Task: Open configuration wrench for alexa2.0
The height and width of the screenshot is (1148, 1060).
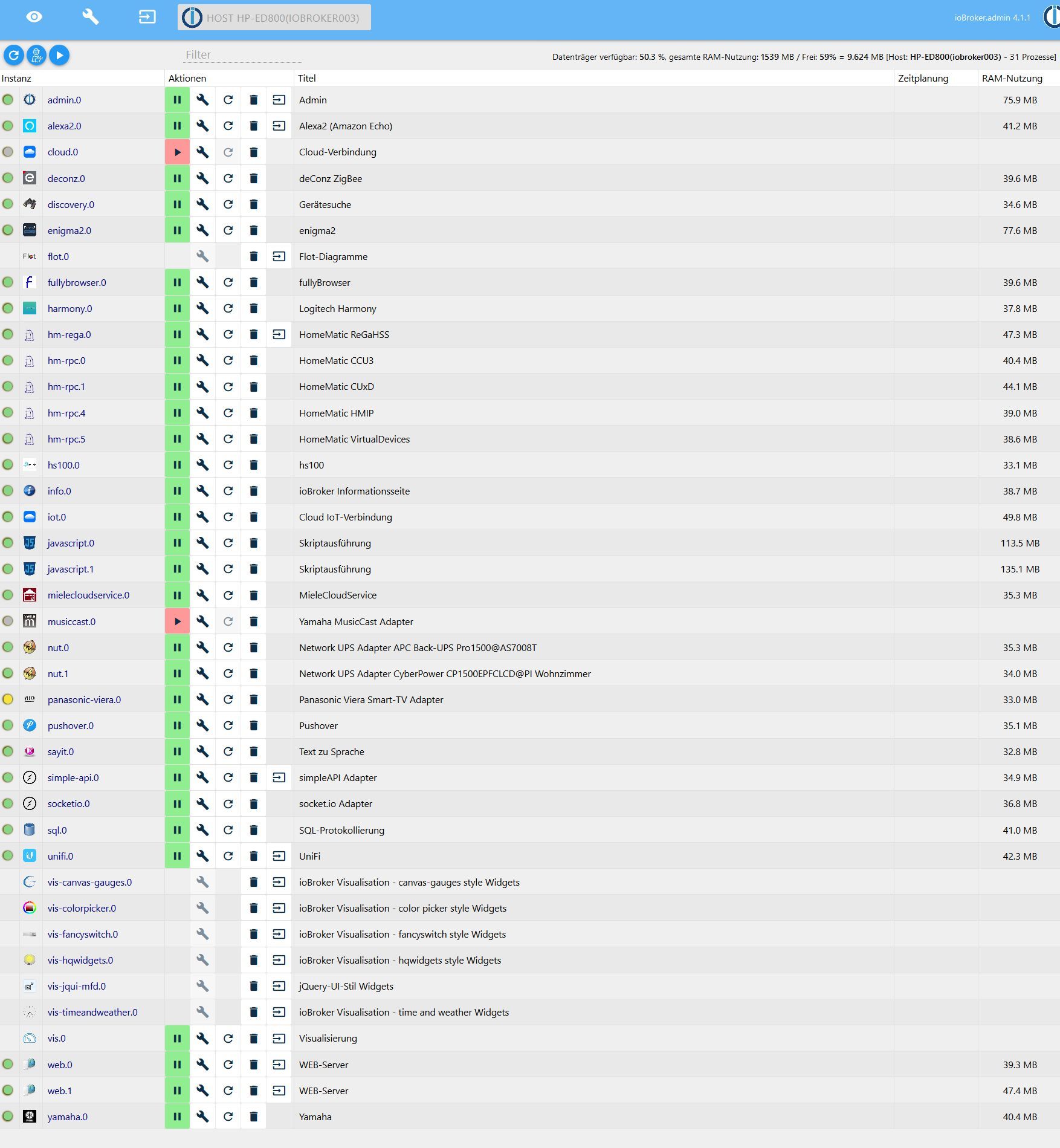Action: point(202,126)
